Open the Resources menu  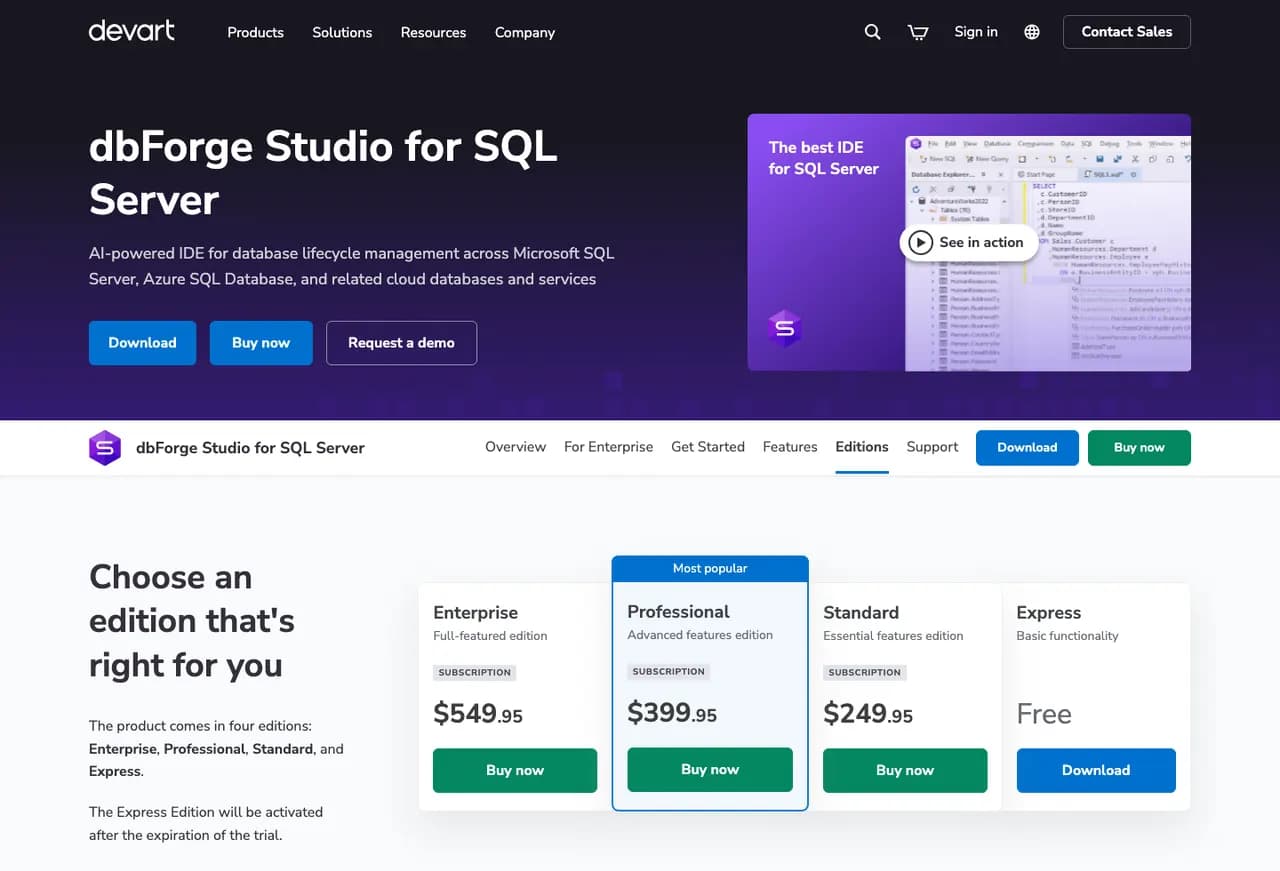pyautogui.click(x=433, y=32)
